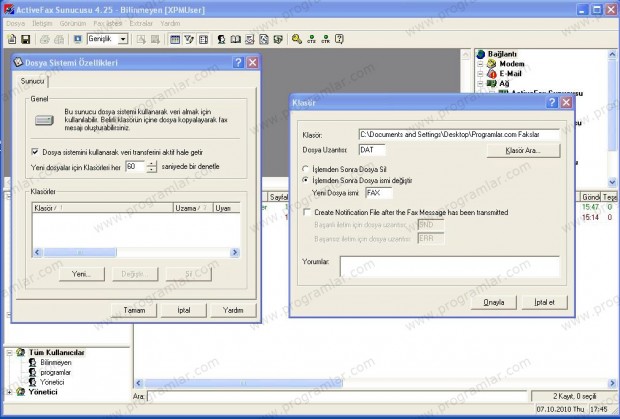Screen dimensions: 620x419
Task: Click the toolbar icon right of book
Action: [250, 39]
